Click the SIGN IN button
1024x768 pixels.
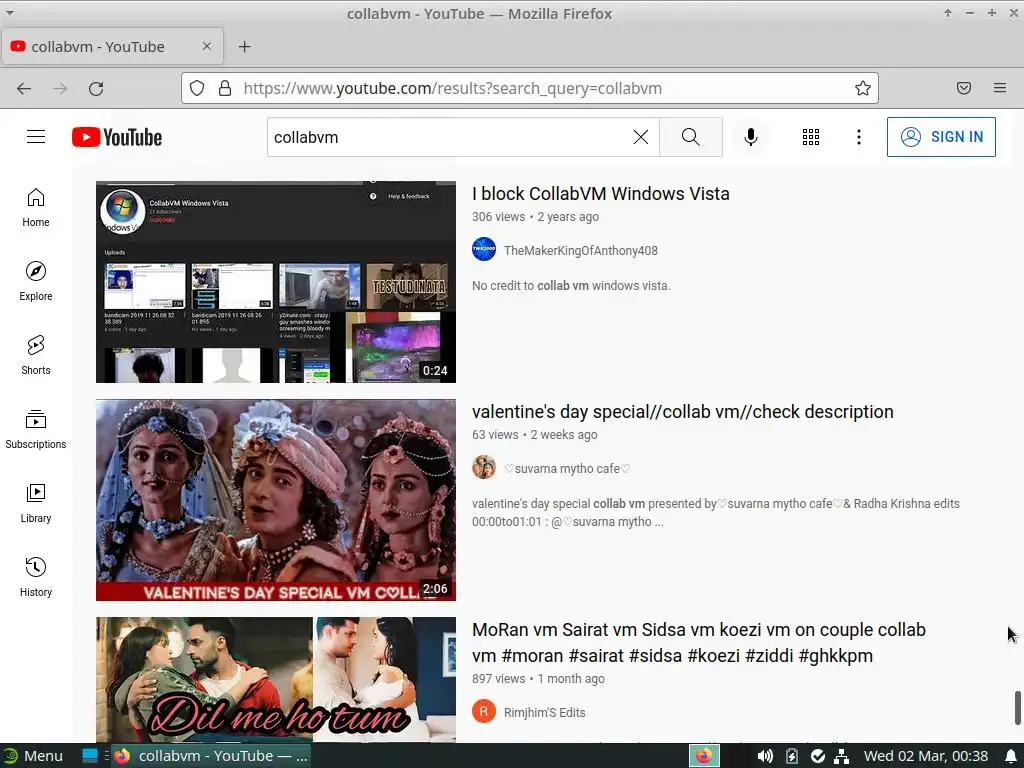coord(941,137)
